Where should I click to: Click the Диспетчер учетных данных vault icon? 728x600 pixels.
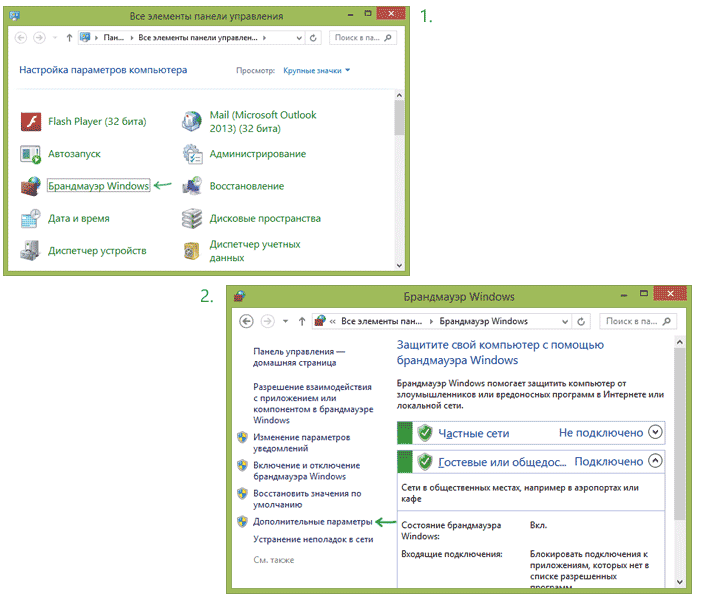pos(192,251)
